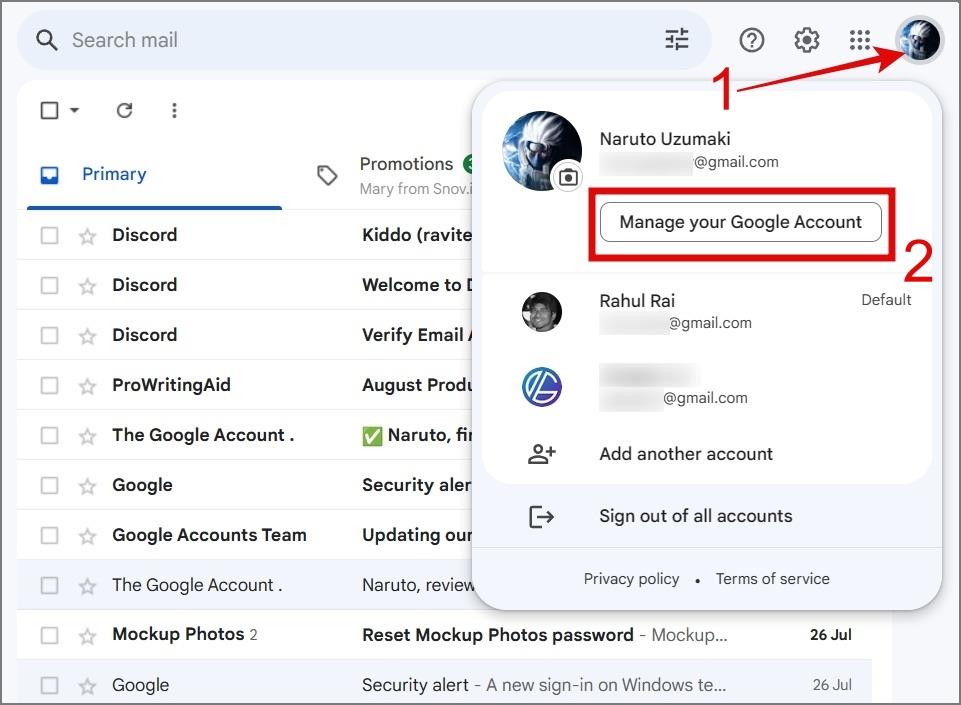961x705 pixels.
Task: Open the Privacy policy link
Action: point(631,579)
